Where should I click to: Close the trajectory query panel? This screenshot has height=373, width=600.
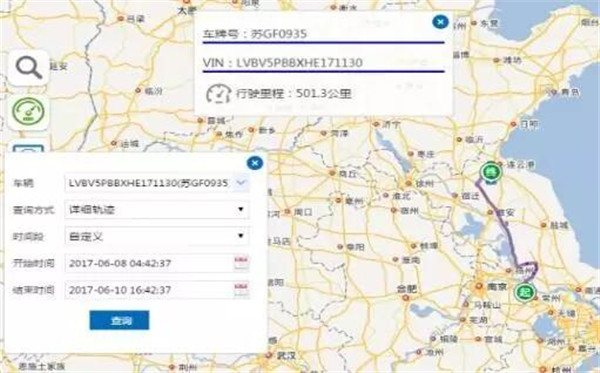[255, 163]
